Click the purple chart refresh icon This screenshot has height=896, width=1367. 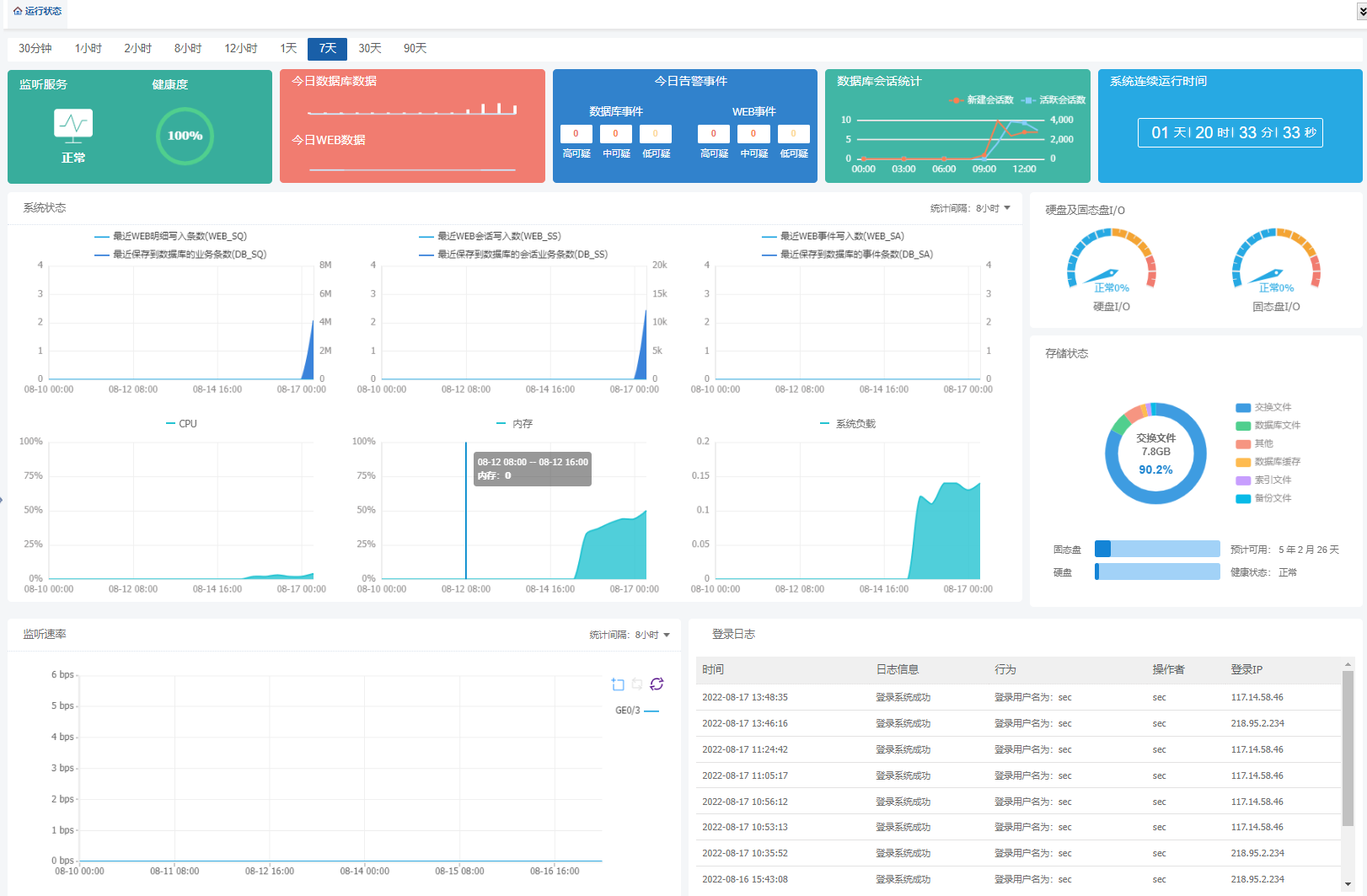[x=657, y=684]
